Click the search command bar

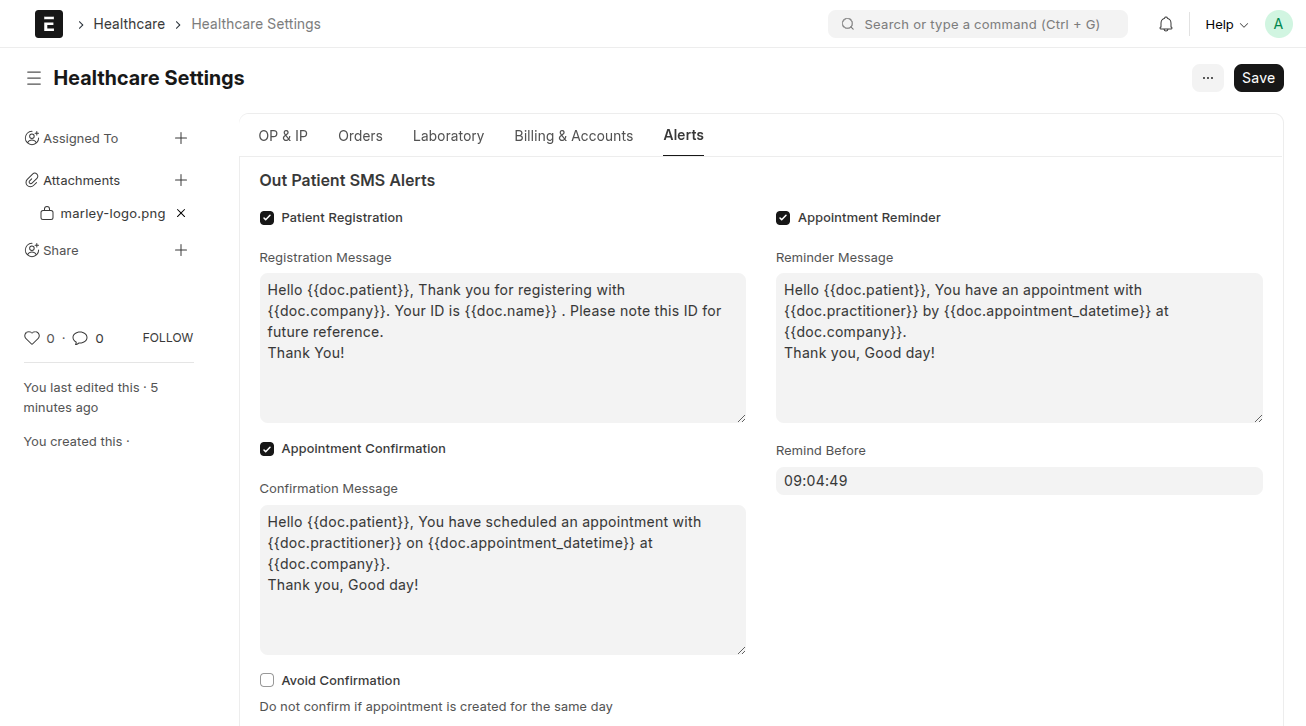coord(978,24)
